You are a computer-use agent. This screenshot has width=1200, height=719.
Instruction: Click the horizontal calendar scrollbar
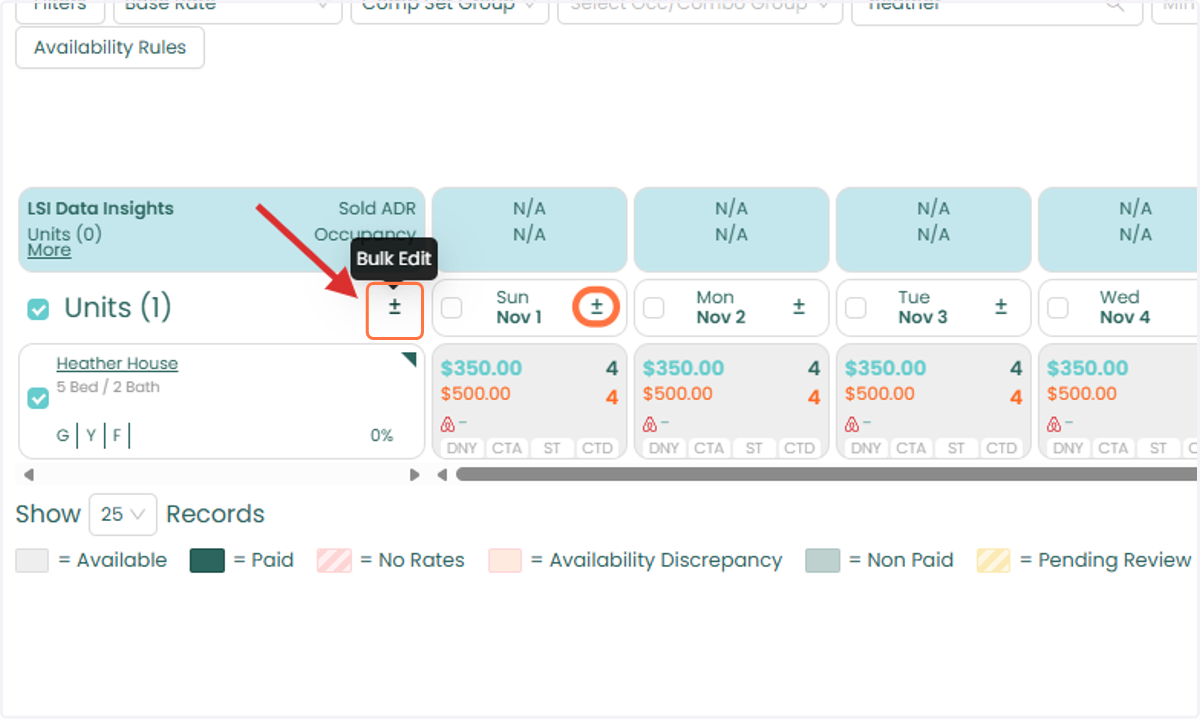point(826,475)
